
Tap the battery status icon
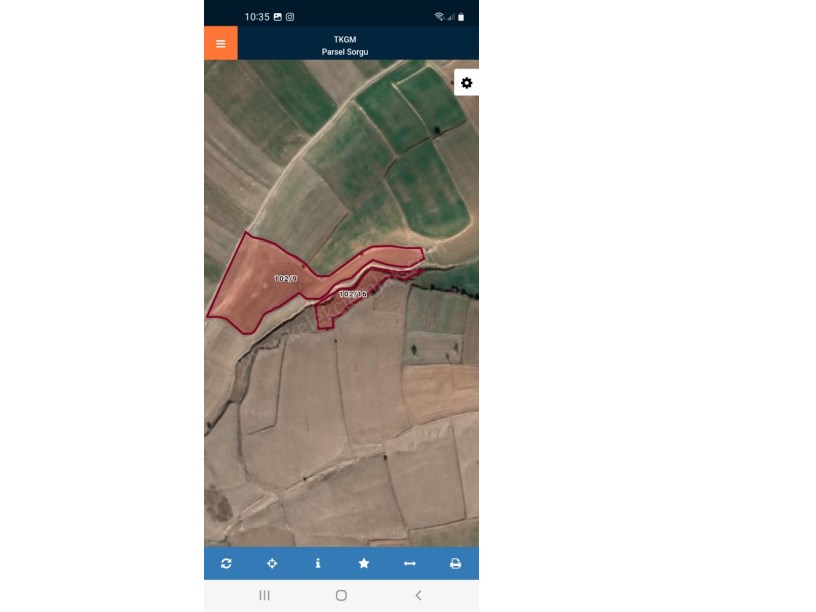coord(461,17)
